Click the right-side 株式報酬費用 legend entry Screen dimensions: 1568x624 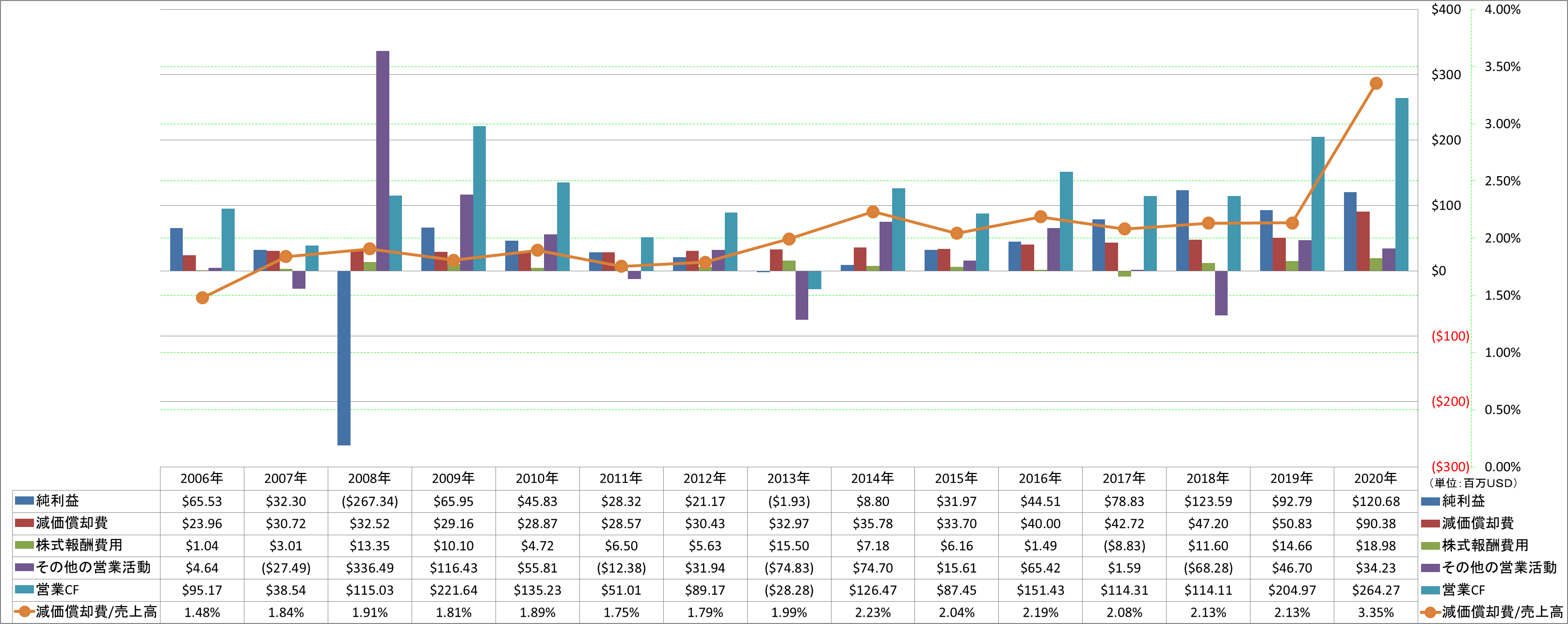pos(1475,545)
